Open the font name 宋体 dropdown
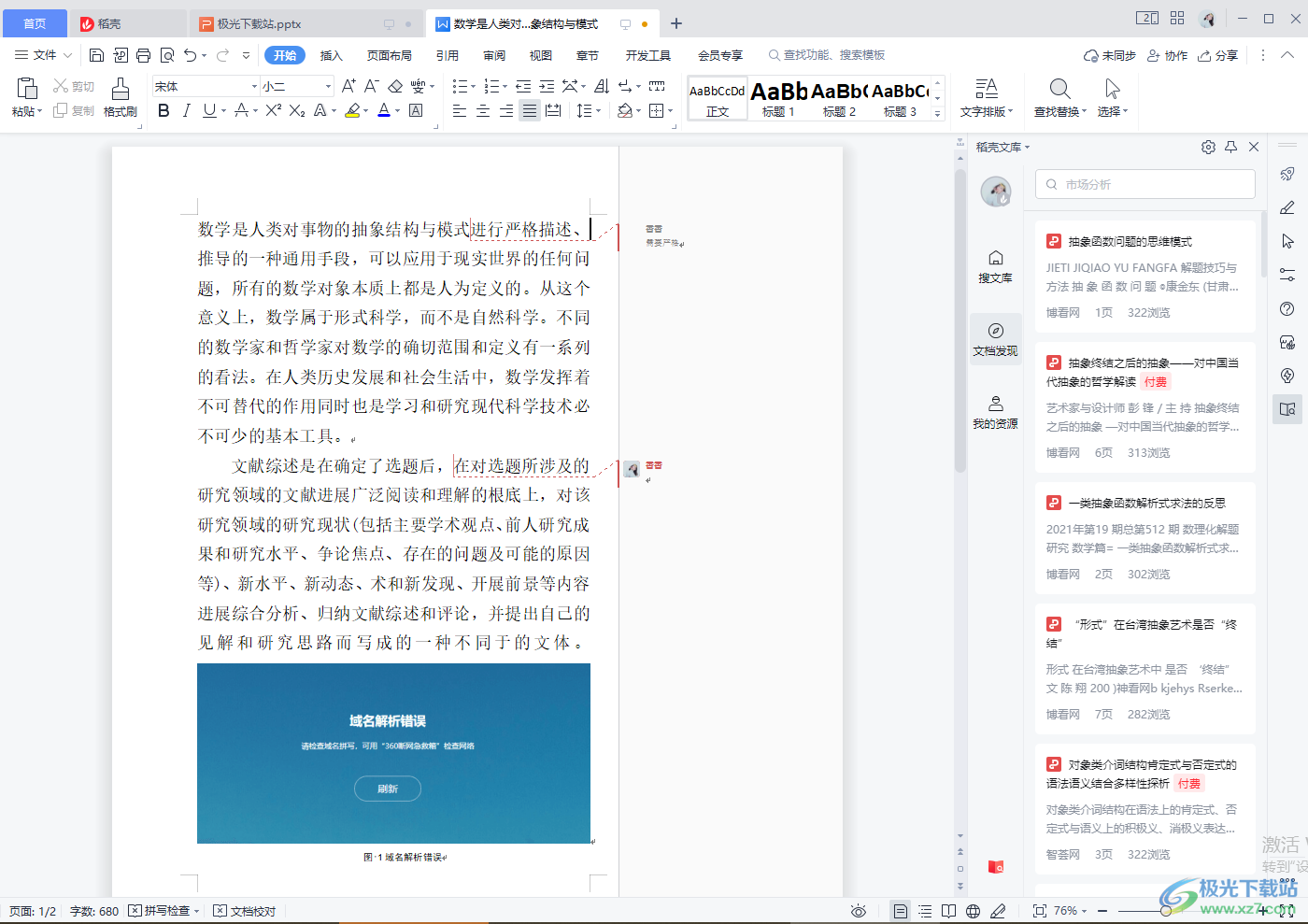 pos(253,86)
